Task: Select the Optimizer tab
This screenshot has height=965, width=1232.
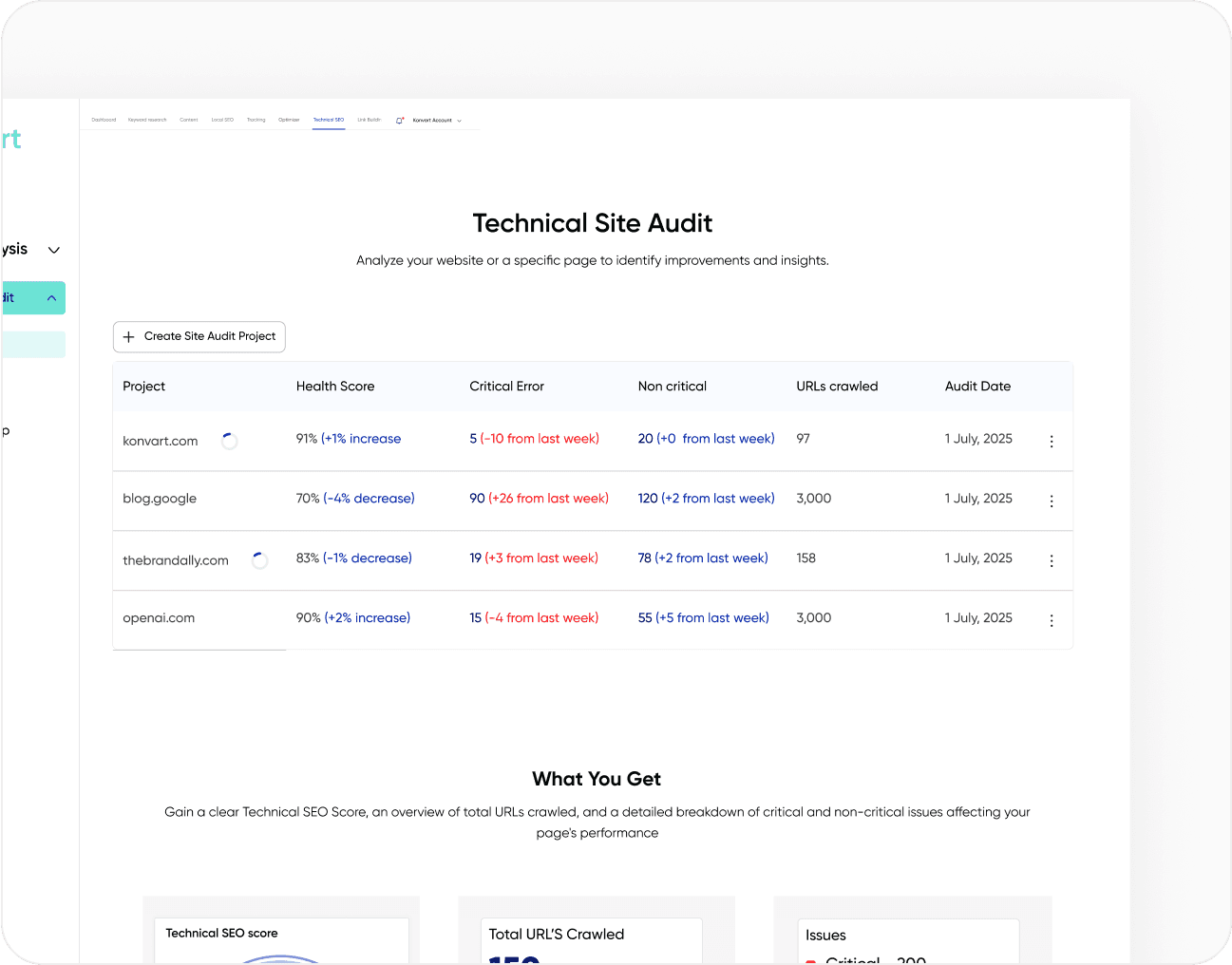Action: [x=289, y=120]
